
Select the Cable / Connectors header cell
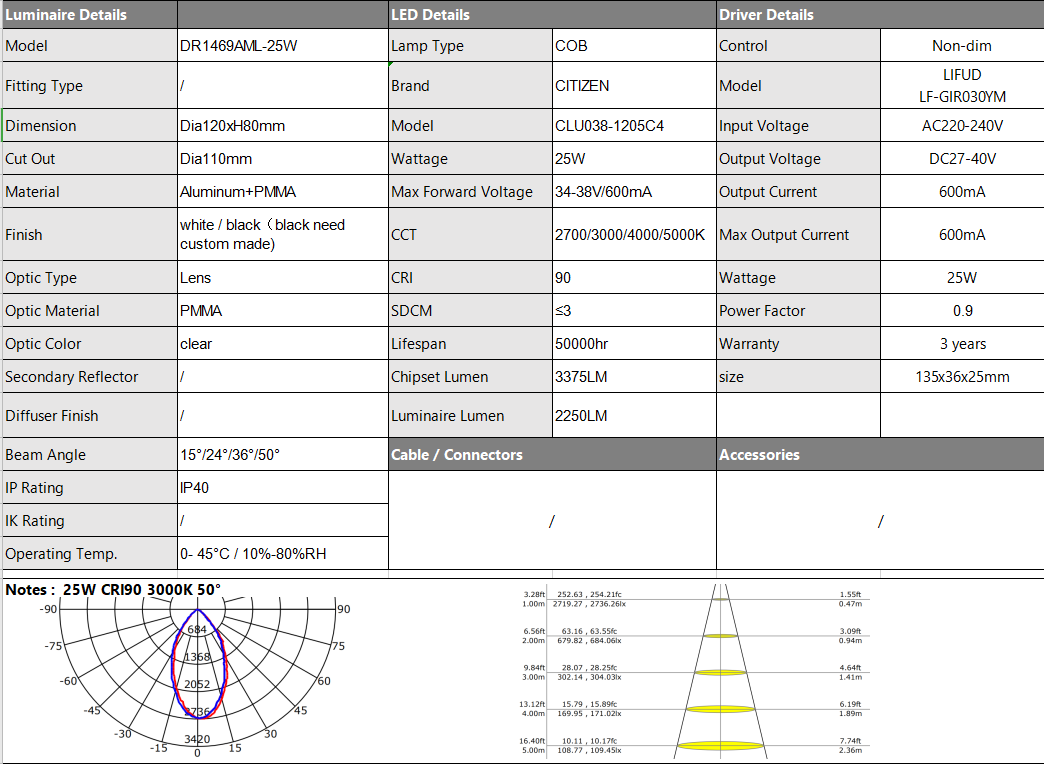point(552,454)
